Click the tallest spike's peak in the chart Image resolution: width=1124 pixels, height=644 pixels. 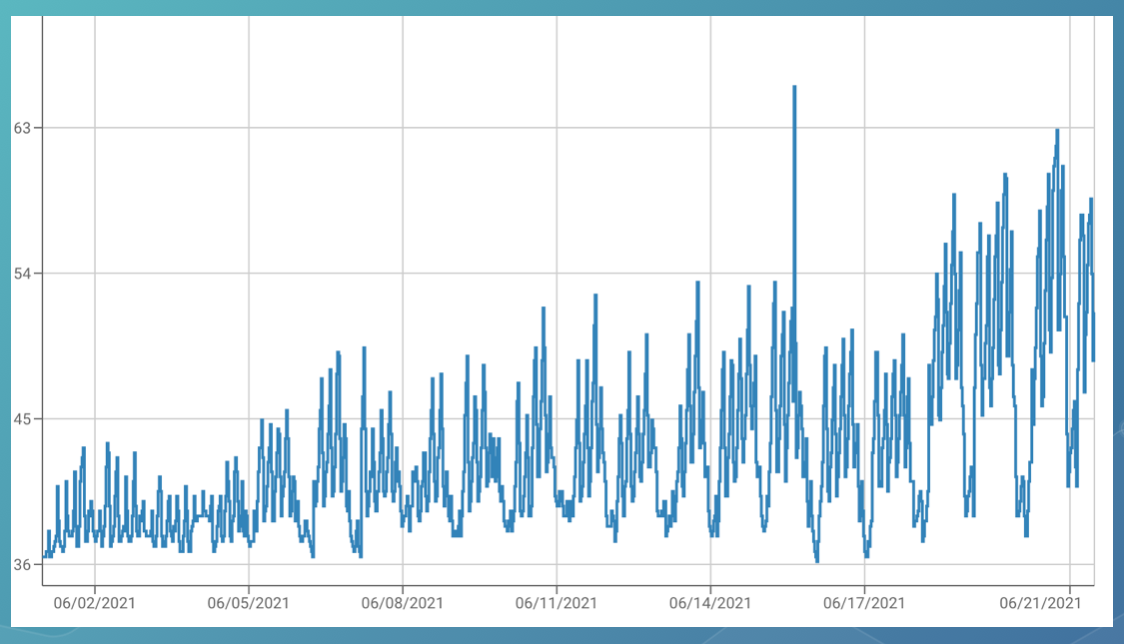tap(794, 87)
